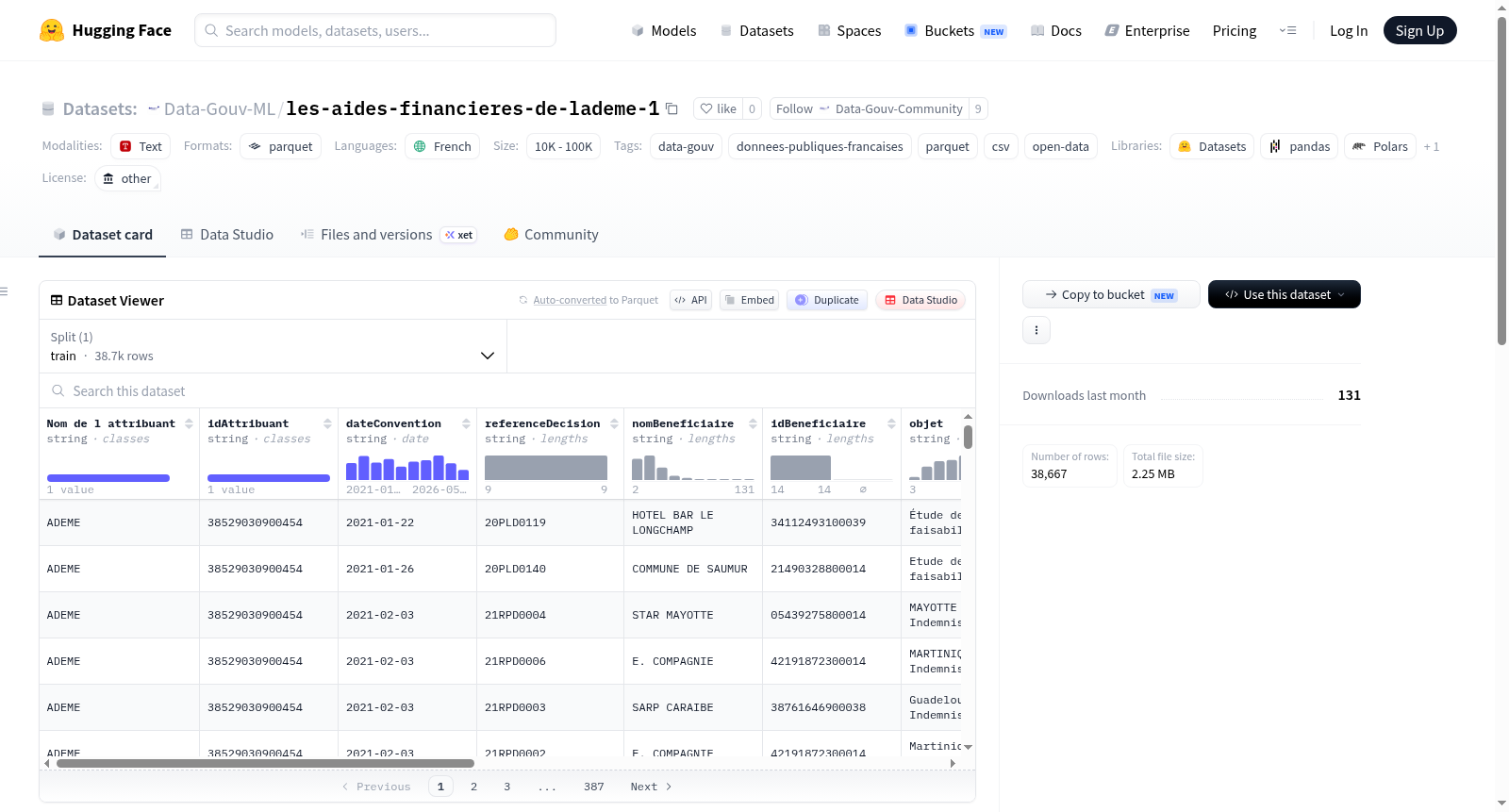Open Data Studio from viewer toolbar
The width and height of the screenshot is (1509, 812).
[x=920, y=300]
